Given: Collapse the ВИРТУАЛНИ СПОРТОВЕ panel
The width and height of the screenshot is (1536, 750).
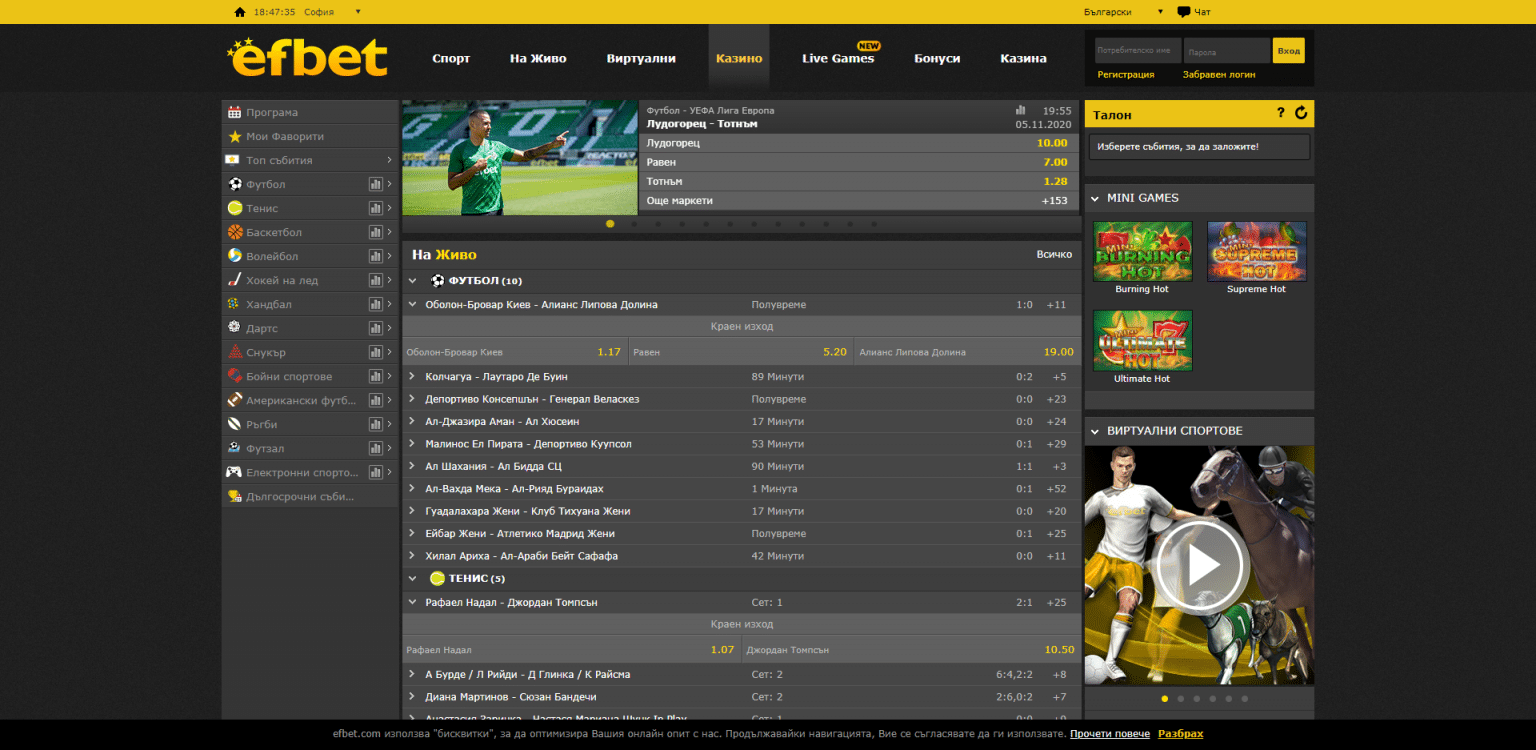Looking at the screenshot, I should click(1096, 431).
